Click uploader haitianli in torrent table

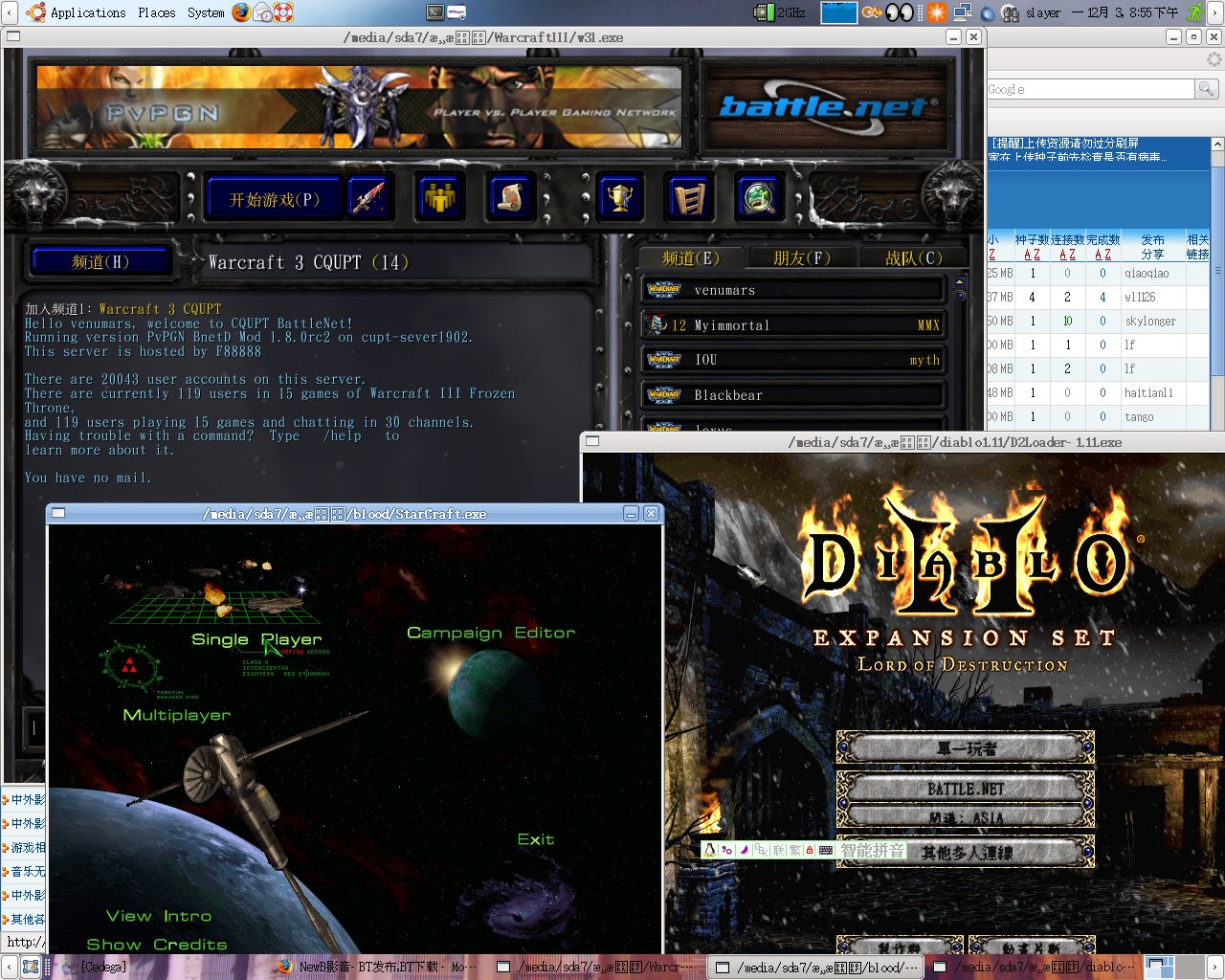pos(1148,393)
